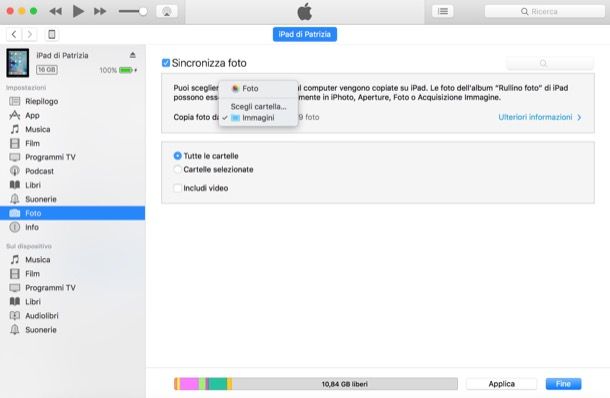The image size is (610, 398).
Task: Click the Applica button
Action: coord(501,384)
